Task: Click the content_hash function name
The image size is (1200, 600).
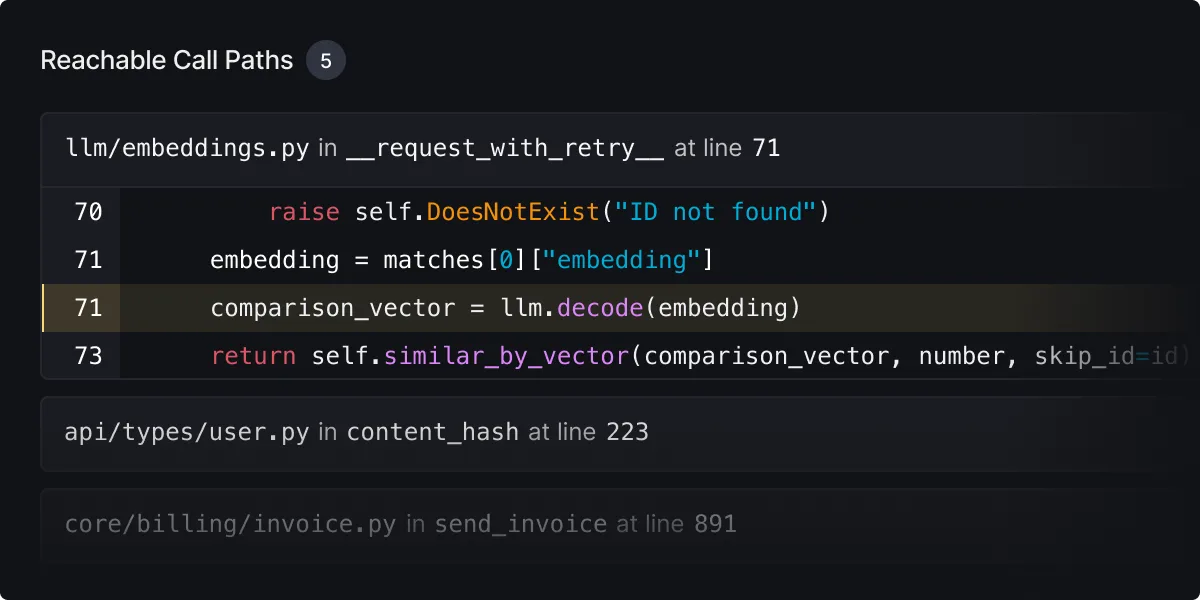Action: [431, 433]
